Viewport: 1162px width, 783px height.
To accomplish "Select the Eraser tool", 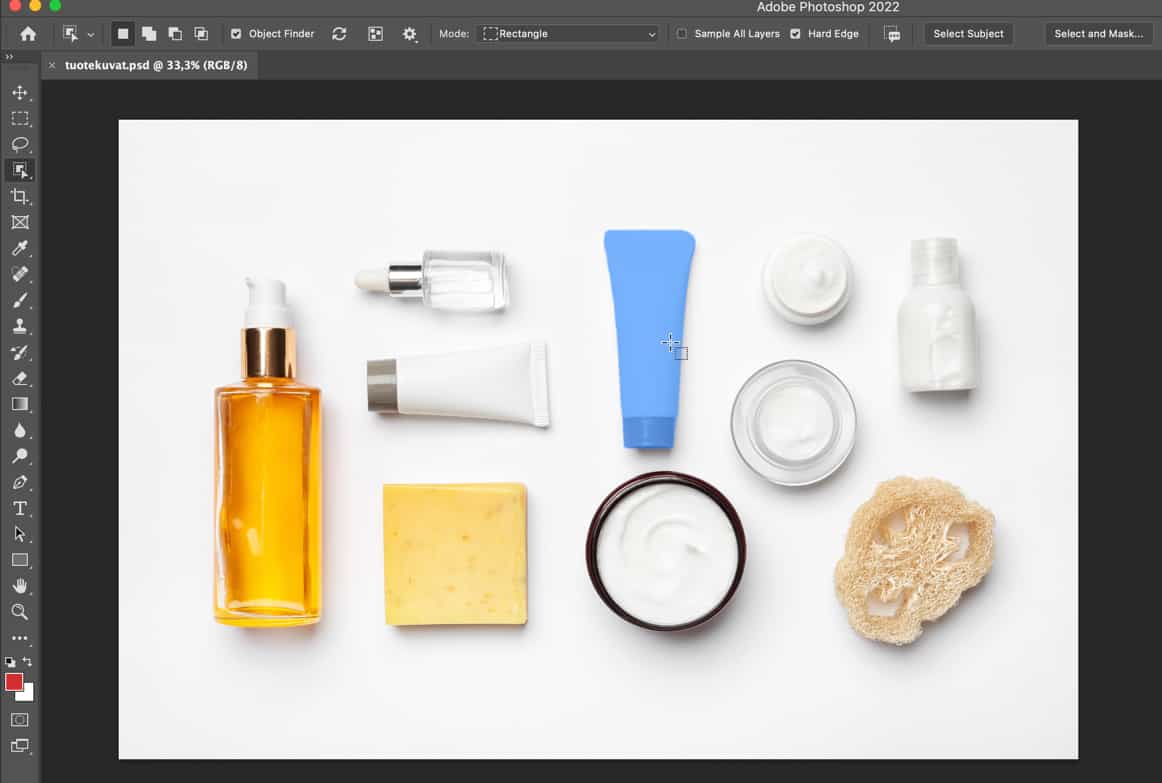I will (x=20, y=379).
